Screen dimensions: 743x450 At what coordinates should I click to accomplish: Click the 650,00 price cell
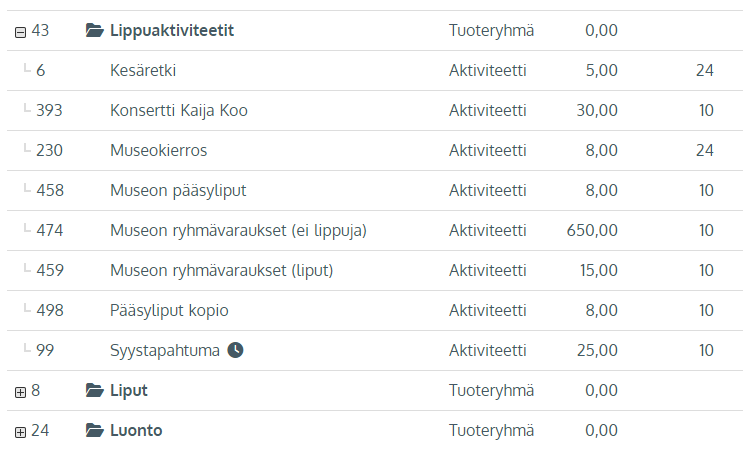(592, 231)
